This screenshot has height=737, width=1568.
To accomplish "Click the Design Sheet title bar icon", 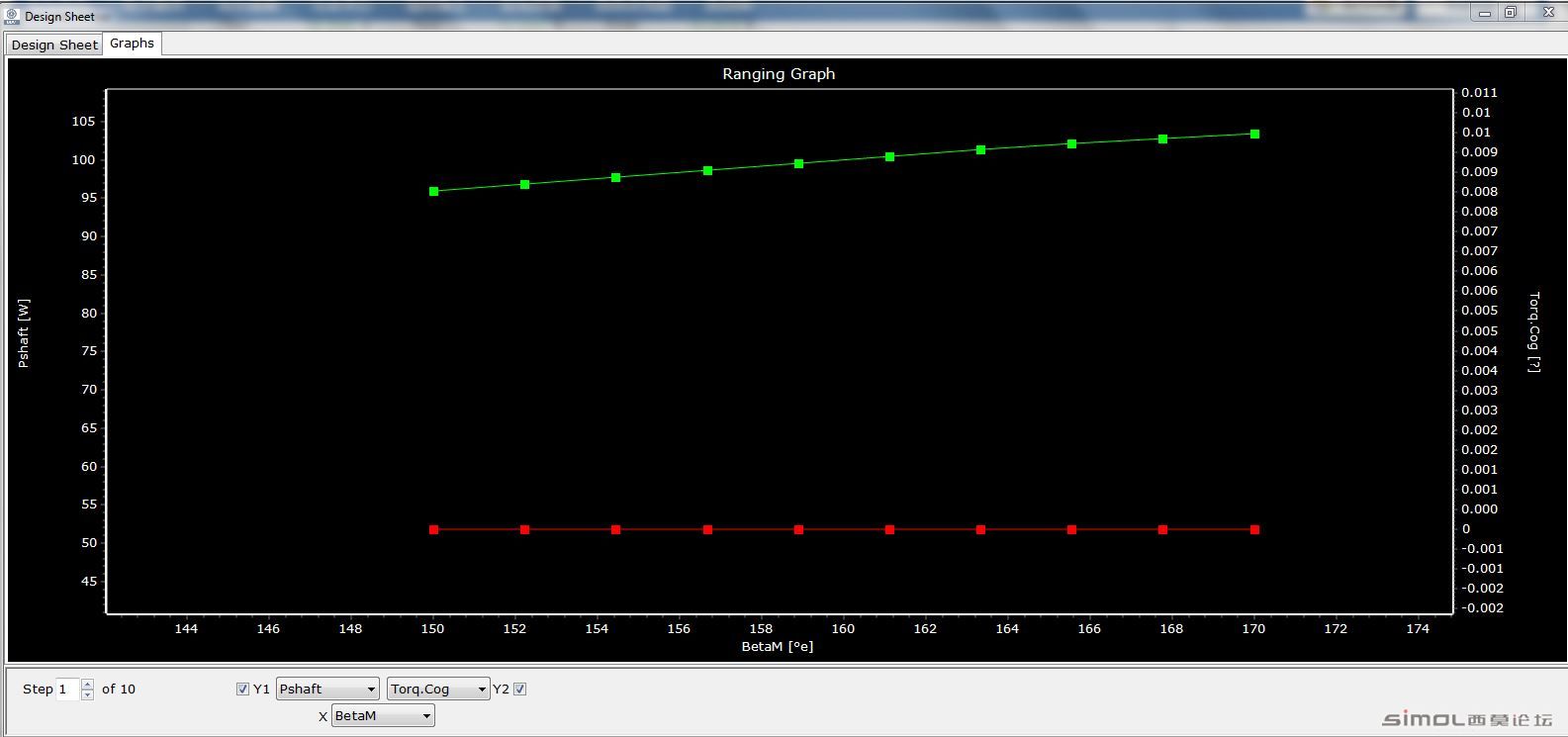I will point(12,16).
